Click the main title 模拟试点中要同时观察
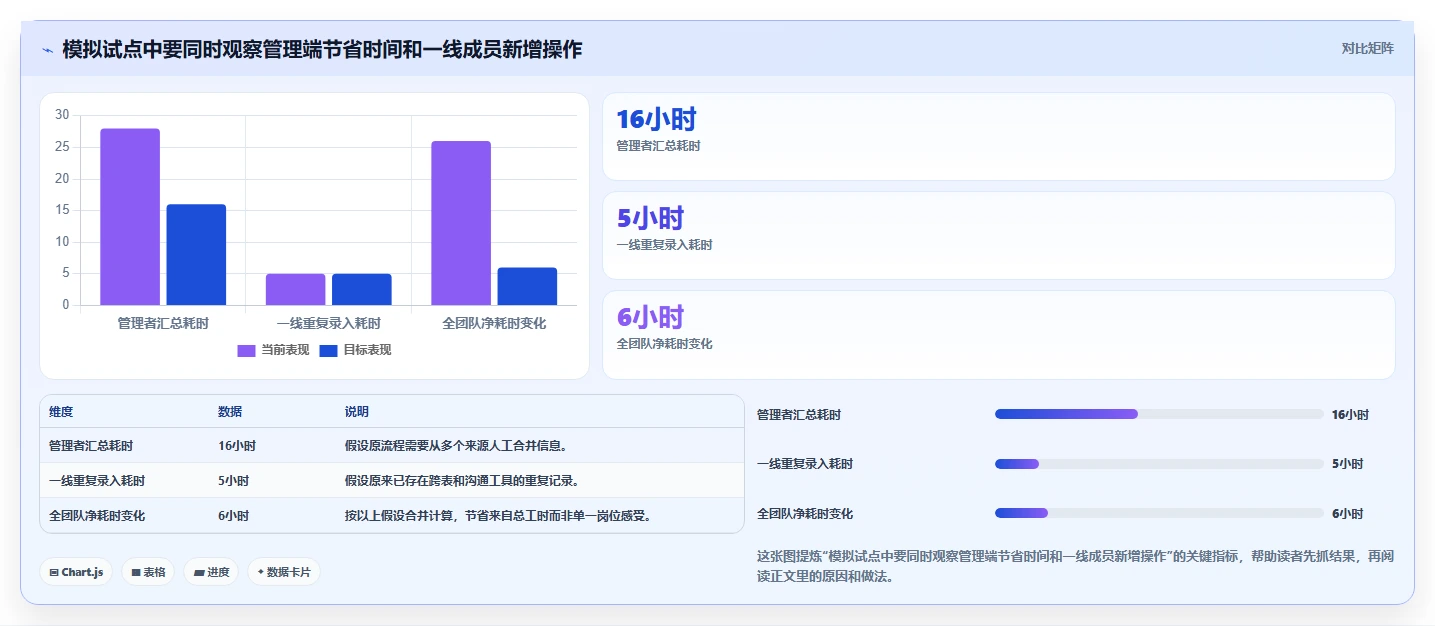Screen dimensions: 1435x626 (322, 50)
